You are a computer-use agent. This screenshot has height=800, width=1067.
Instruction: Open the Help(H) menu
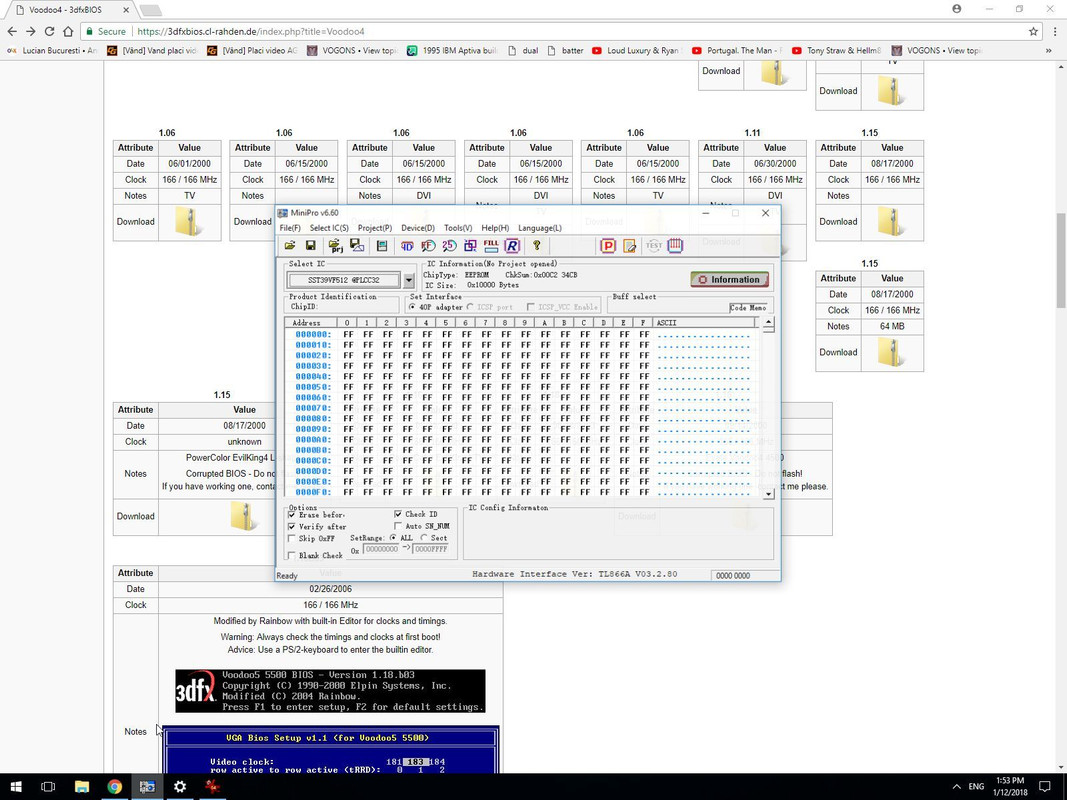click(495, 228)
